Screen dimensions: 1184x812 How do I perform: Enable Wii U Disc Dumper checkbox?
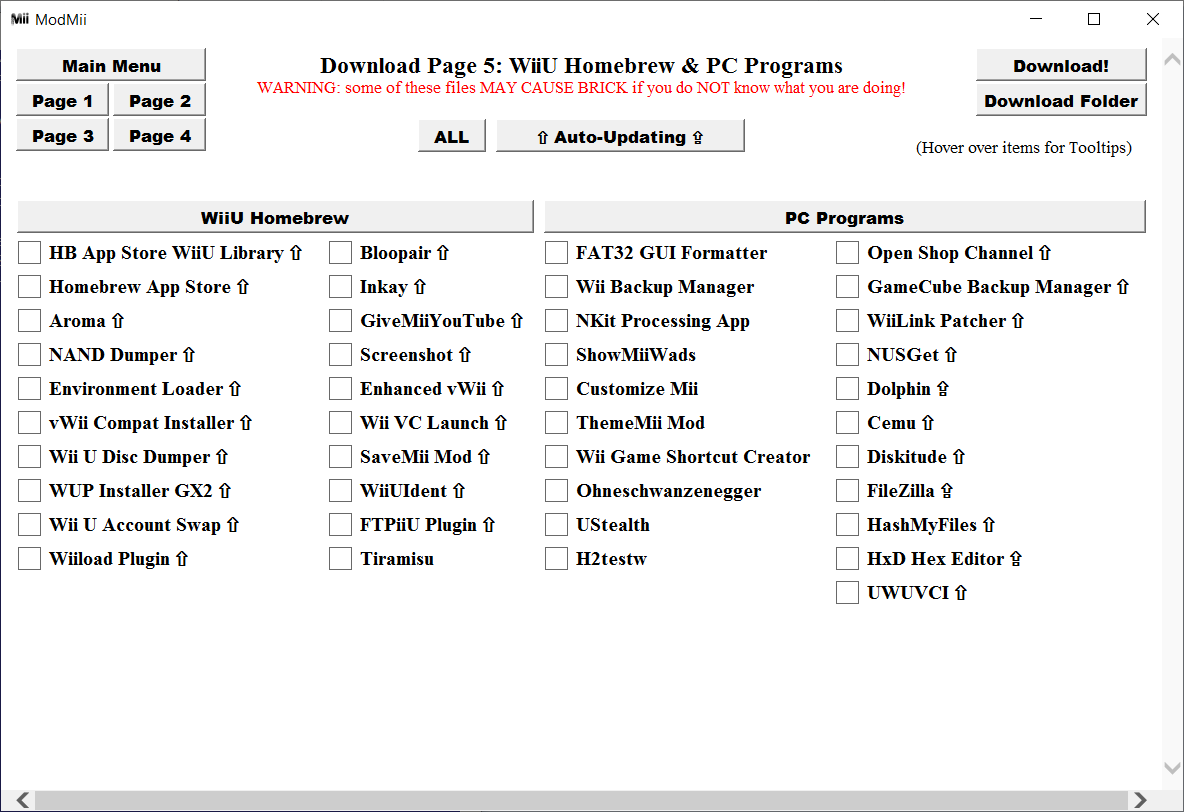(x=29, y=457)
